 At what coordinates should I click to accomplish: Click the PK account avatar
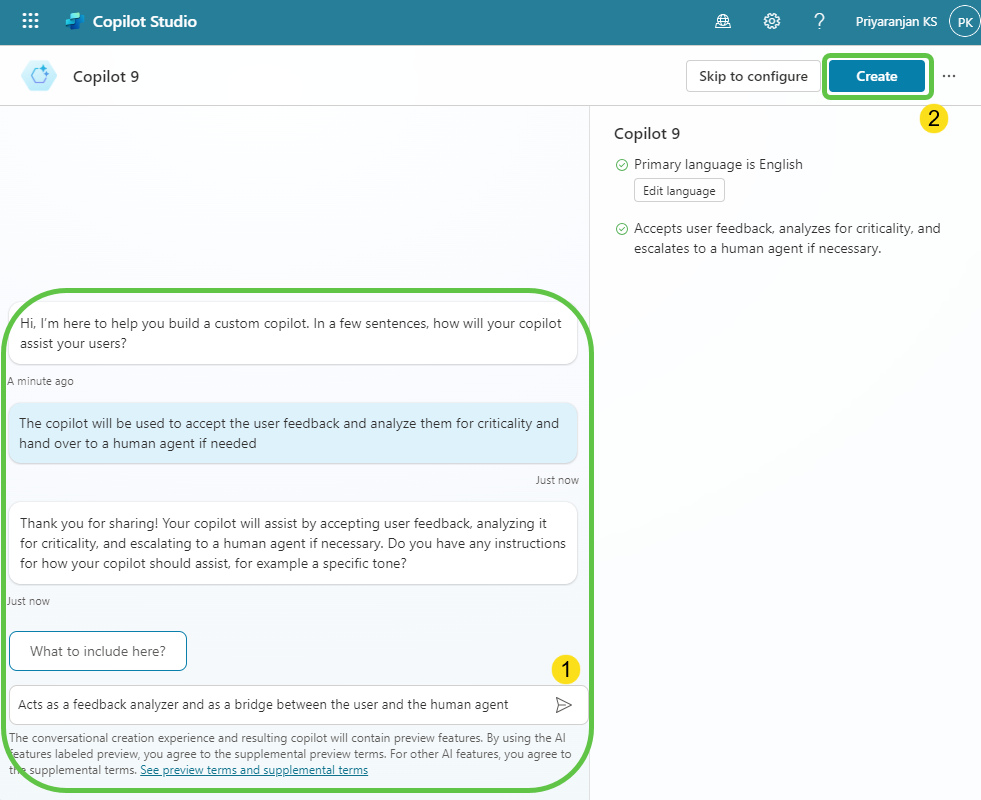964,22
